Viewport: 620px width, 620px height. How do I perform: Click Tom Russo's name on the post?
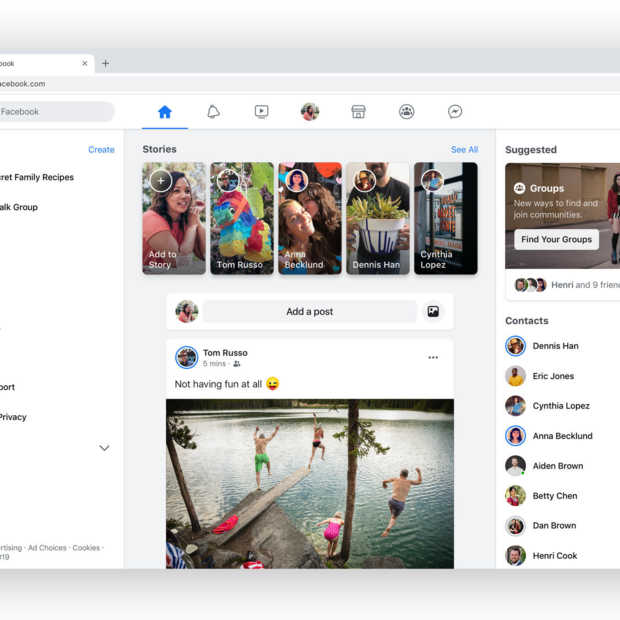(x=225, y=353)
